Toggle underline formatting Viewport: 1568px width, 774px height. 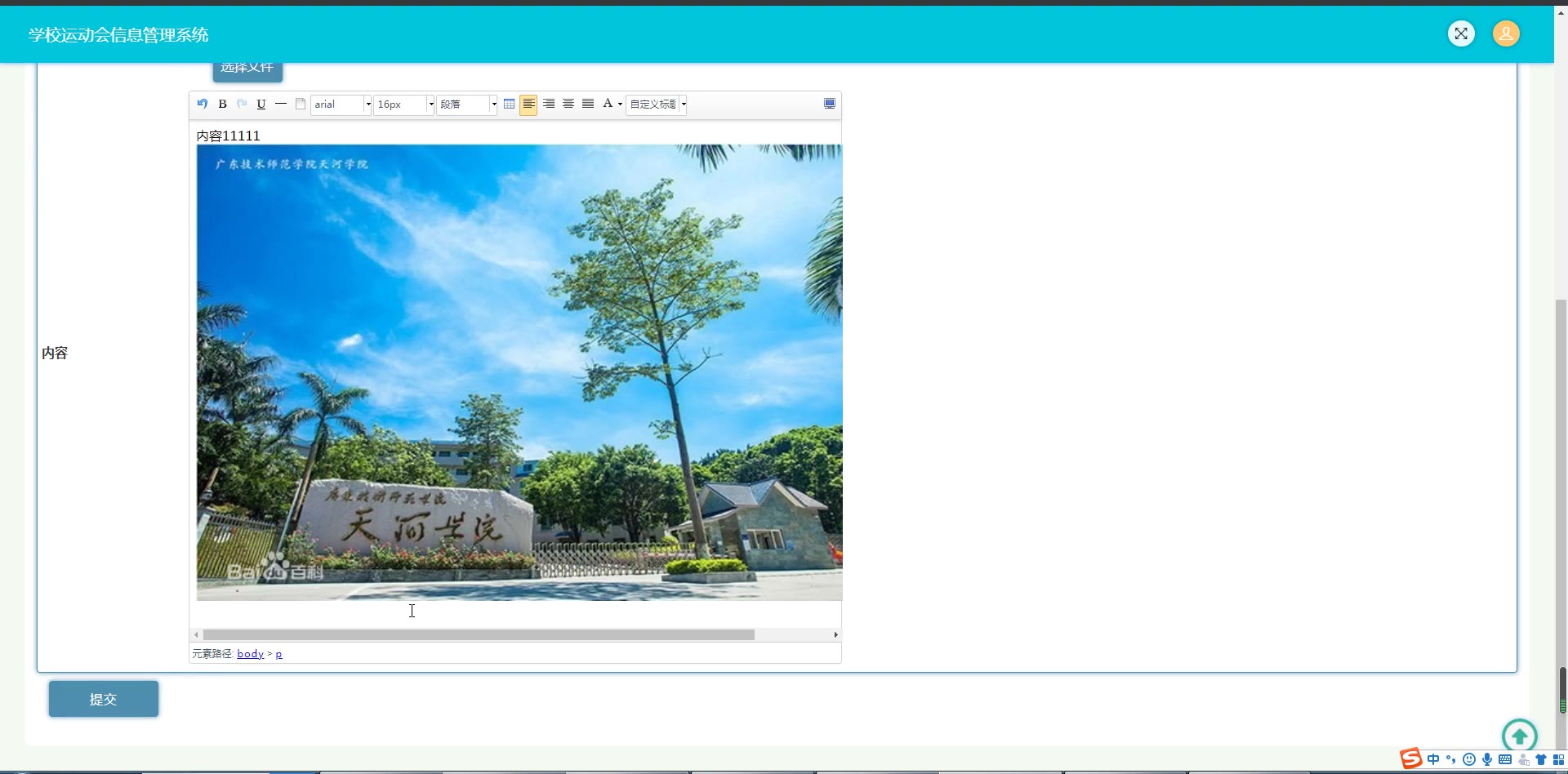pyautogui.click(x=261, y=104)
